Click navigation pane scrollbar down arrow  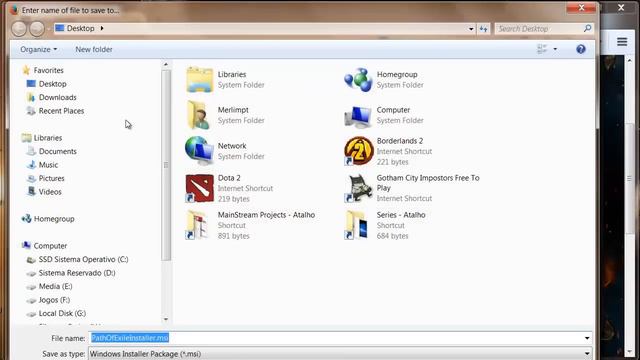(x=166, y=319)
